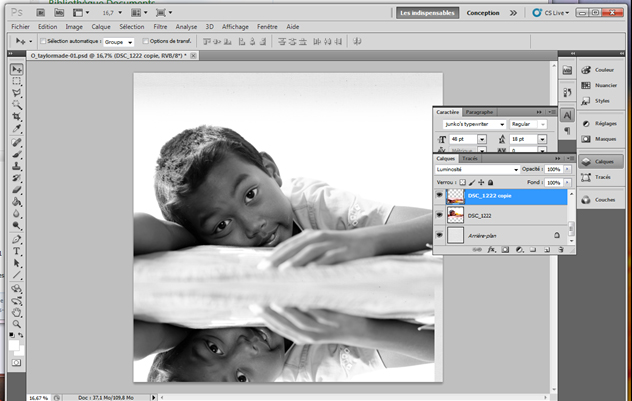
Task: Open the Fichier menu
Action: pyautogui.click(x=20, y=27)
